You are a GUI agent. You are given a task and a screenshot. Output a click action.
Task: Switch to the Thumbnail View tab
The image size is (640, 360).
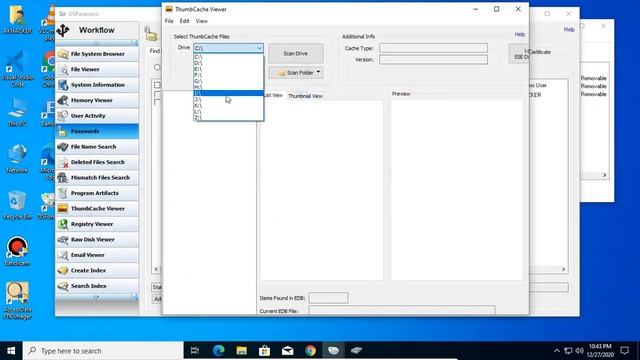[305, 96]
